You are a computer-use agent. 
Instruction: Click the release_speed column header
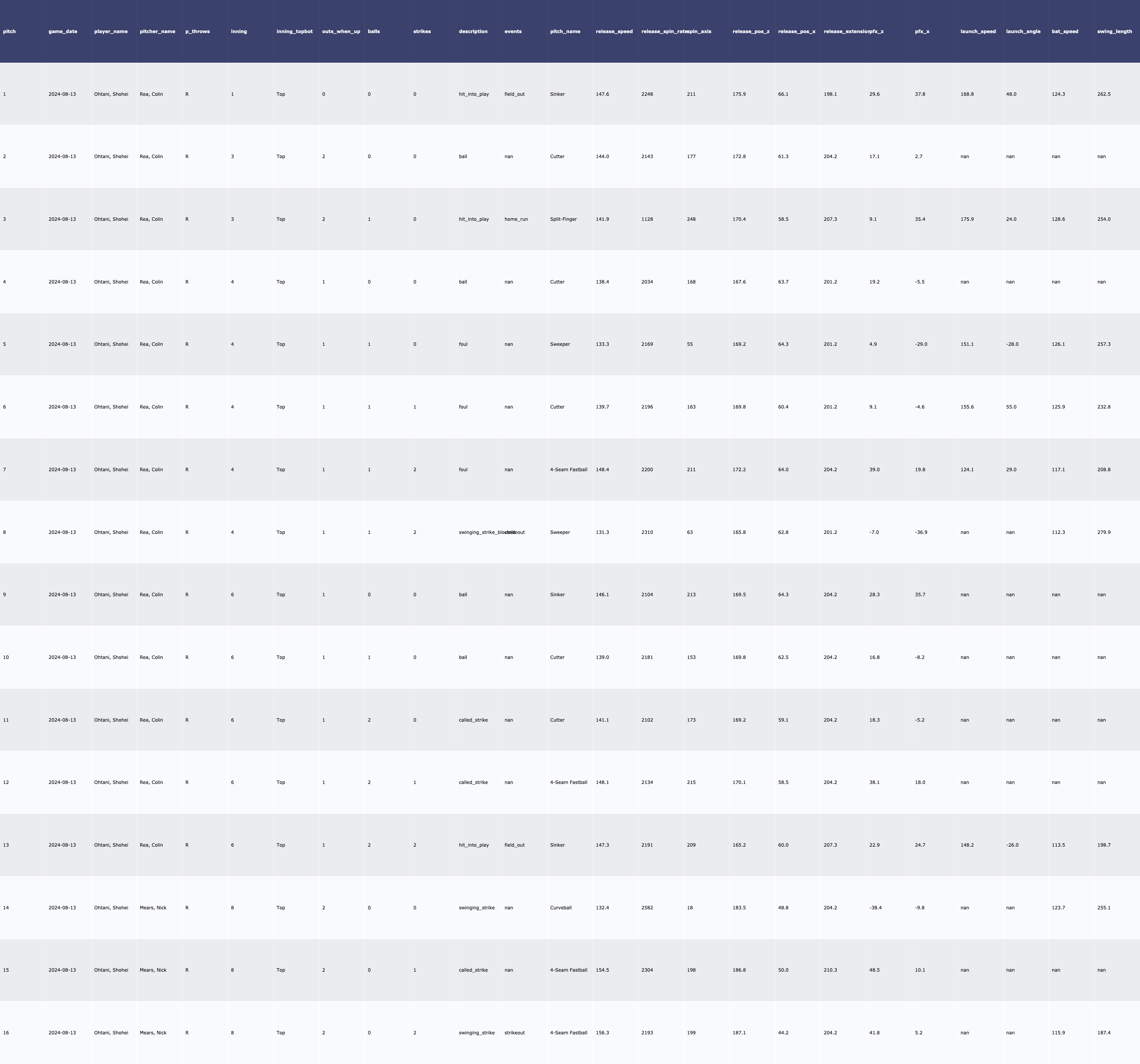tap(614, 32)
